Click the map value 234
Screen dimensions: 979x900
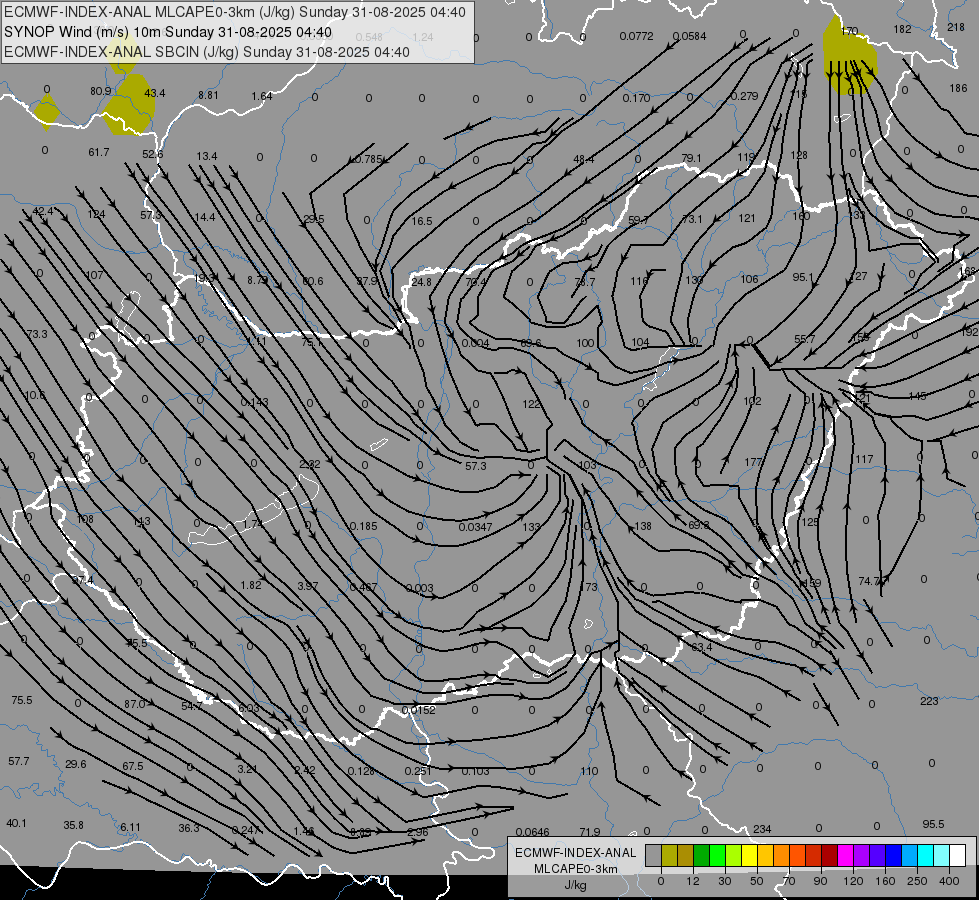pos(762,829)
